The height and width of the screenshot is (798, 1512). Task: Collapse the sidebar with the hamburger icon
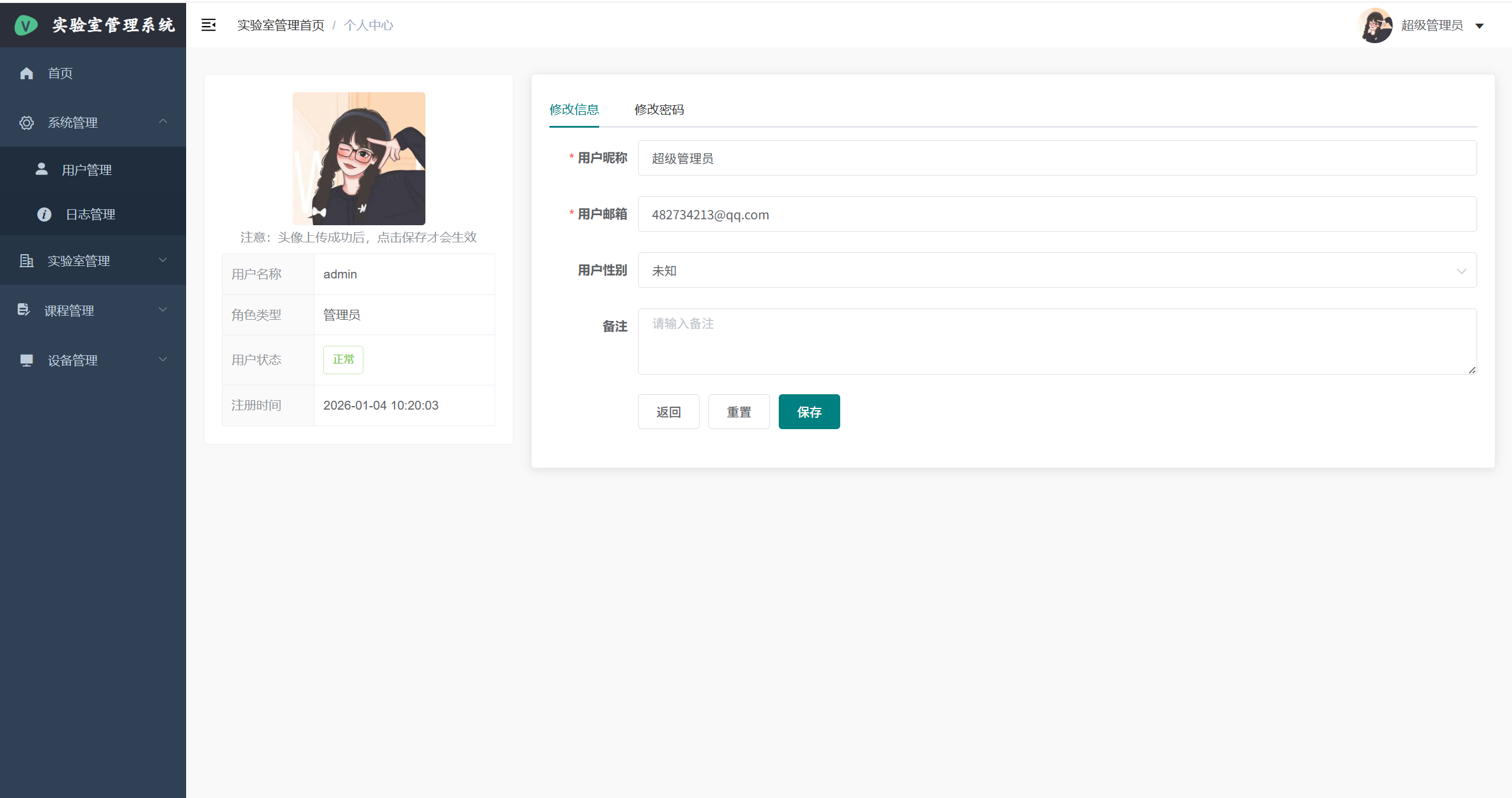pyautogui.click(x=209, y=25)
